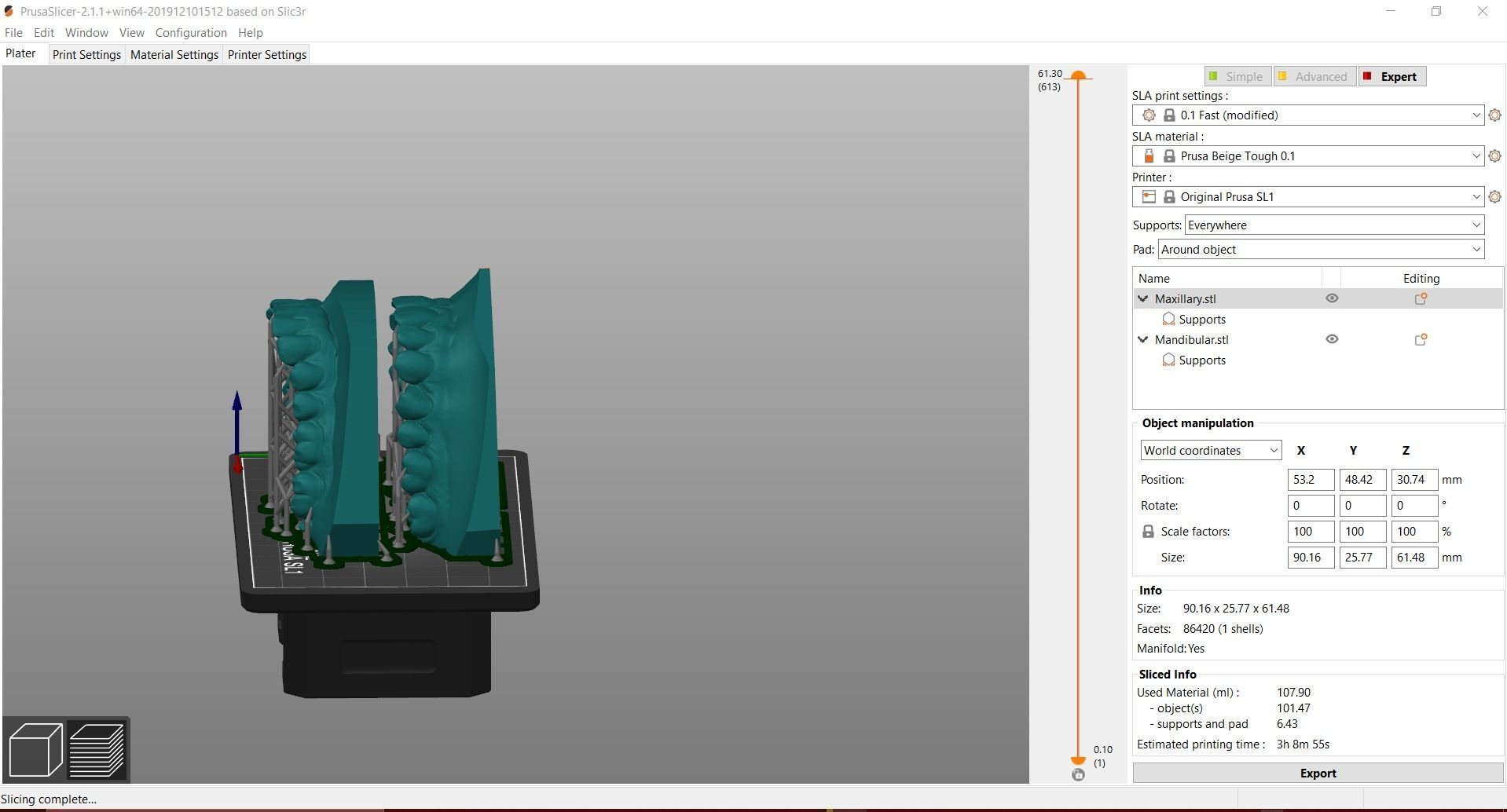Open SLA material preset dropdown
Screen dimensions: 1507x812
point(1308,156)
